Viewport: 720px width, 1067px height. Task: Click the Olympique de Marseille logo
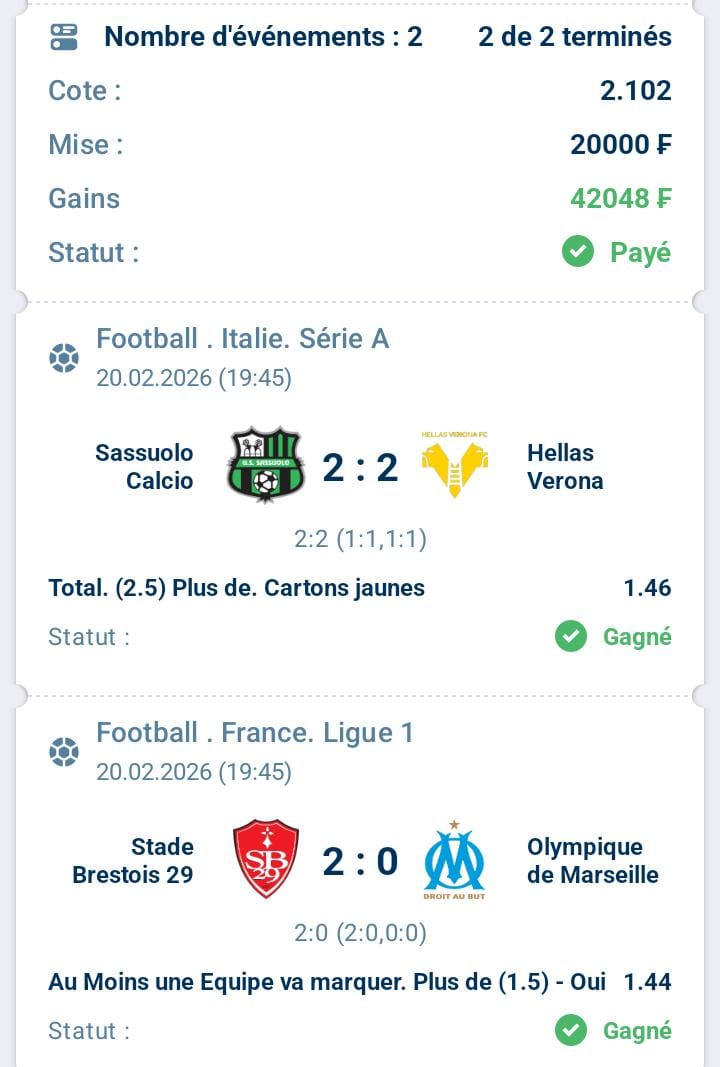[454, 860]
